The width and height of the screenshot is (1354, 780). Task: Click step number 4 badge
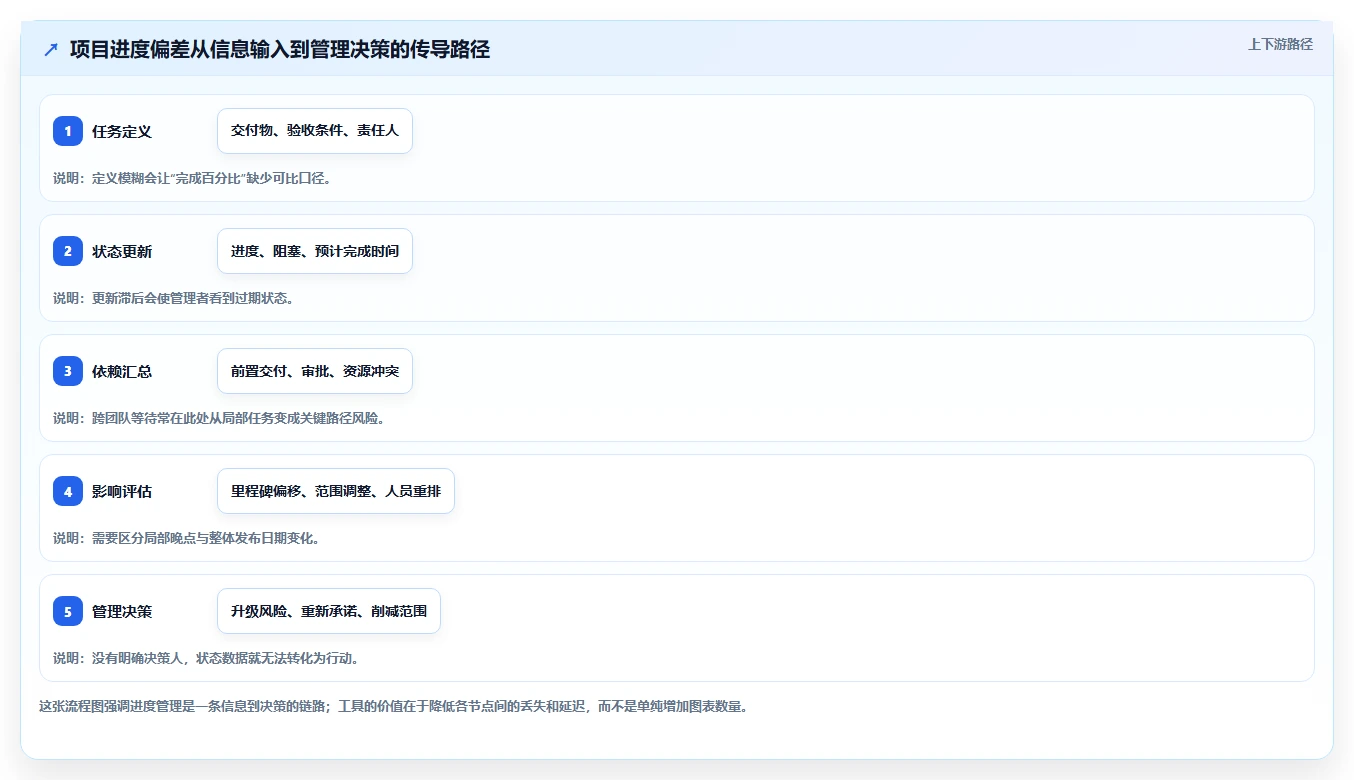tap(68, 491)
